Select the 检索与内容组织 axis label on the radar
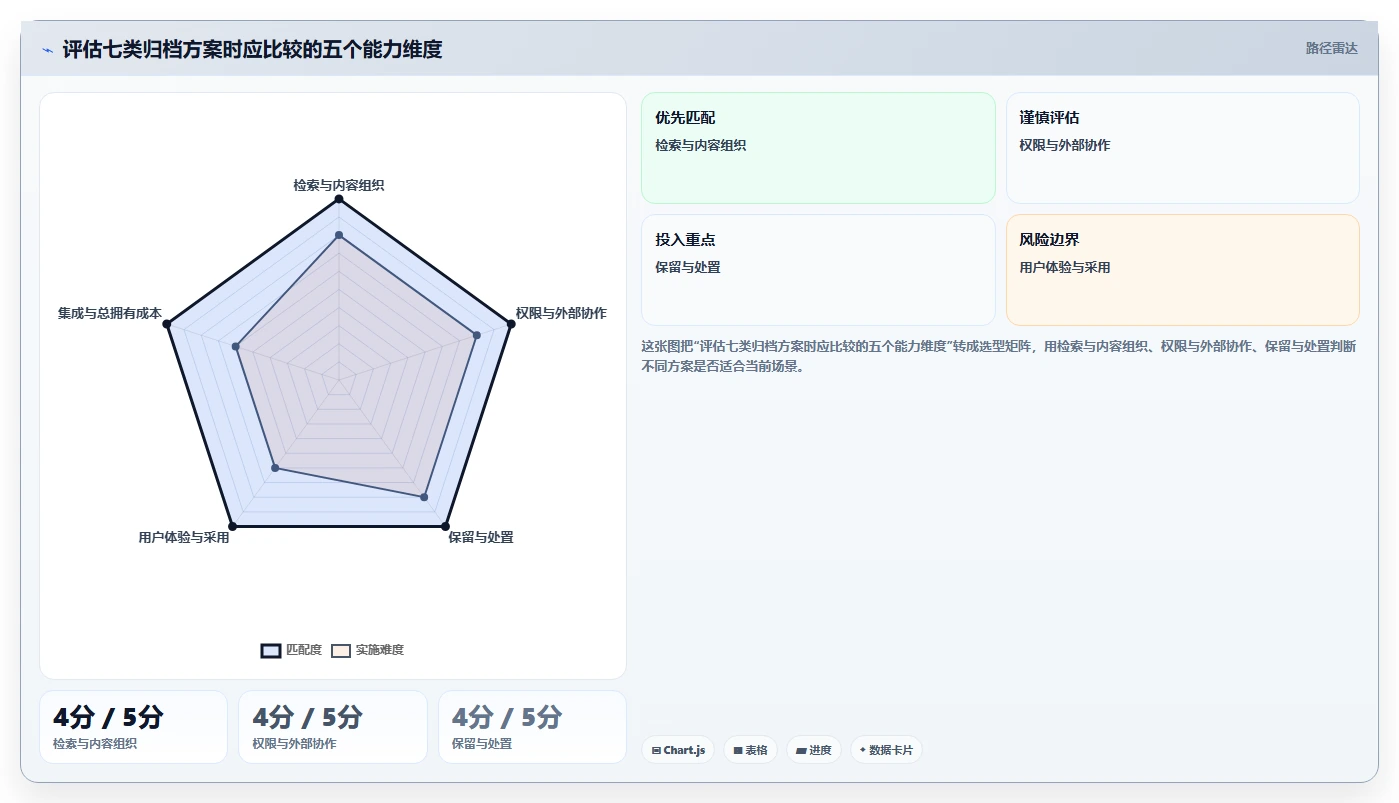Image resolution: width=1399 pixels, height=803 pixels. click(x=339, y=185)
